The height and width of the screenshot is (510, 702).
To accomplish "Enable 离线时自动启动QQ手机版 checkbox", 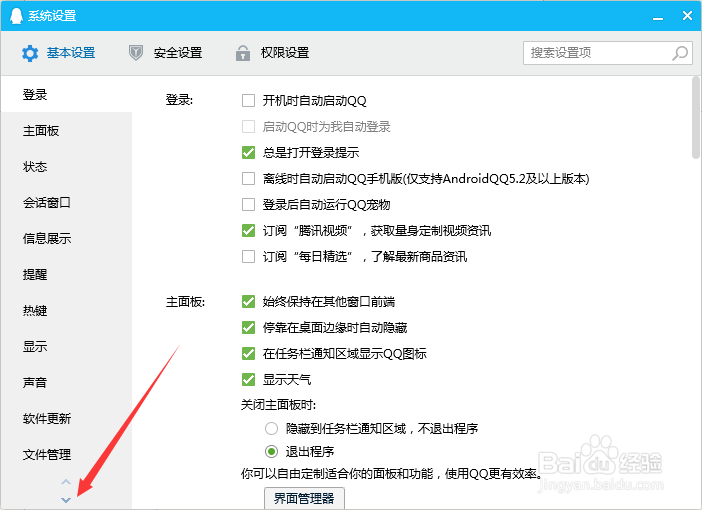I will tap(248, 179).
